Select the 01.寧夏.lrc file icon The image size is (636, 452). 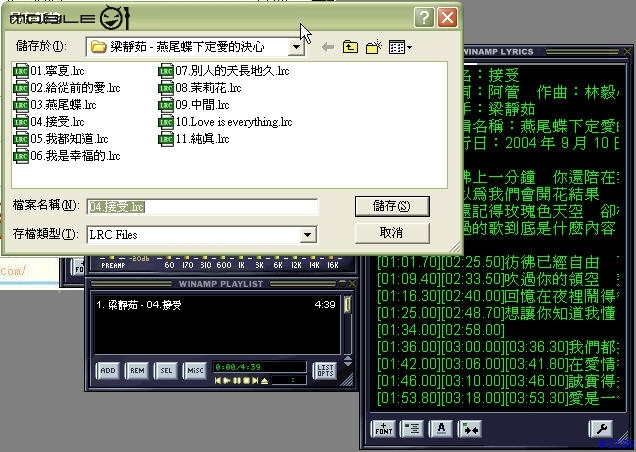tap(20, 71)
